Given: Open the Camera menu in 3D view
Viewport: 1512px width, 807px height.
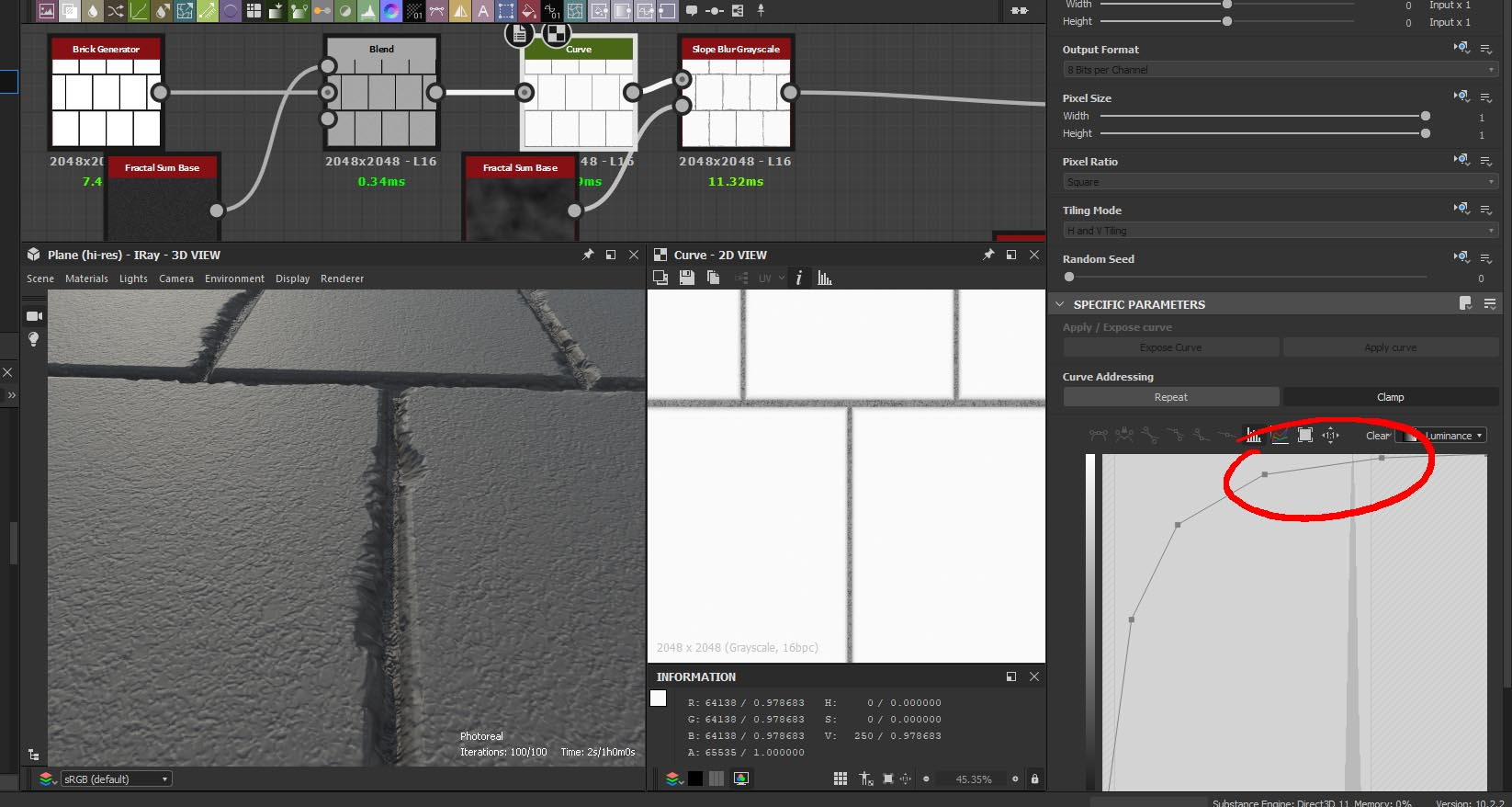Looking at the screenshot, I should 176,278.
